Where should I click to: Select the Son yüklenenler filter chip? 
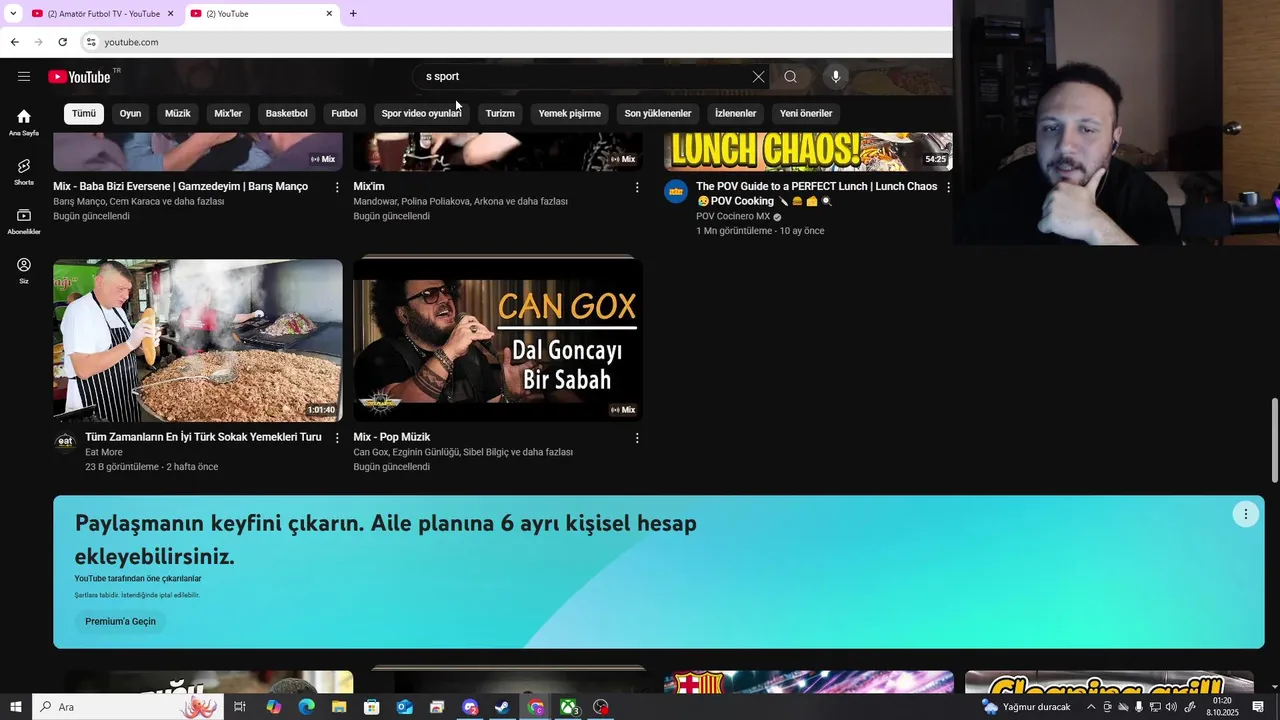(657, 113)
